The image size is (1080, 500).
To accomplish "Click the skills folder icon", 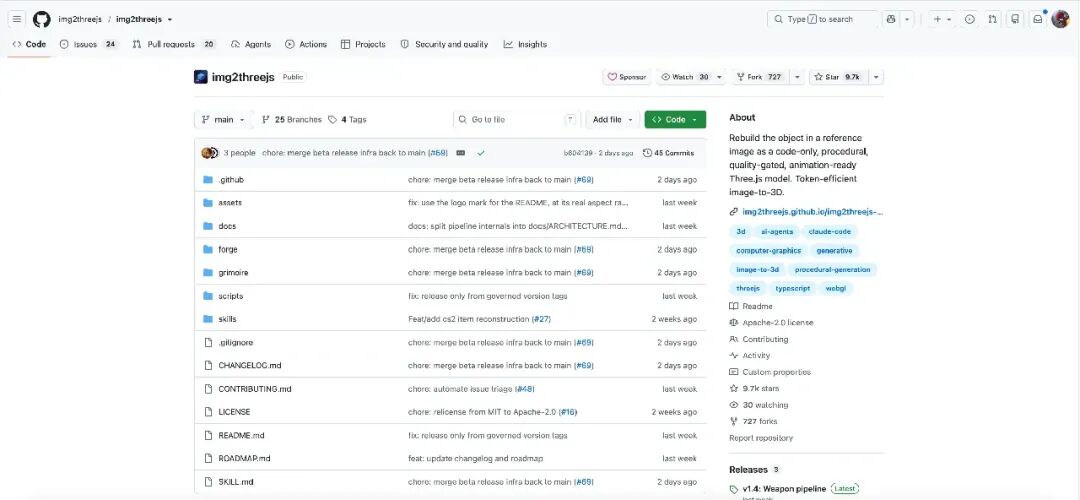I will (208, 319).
